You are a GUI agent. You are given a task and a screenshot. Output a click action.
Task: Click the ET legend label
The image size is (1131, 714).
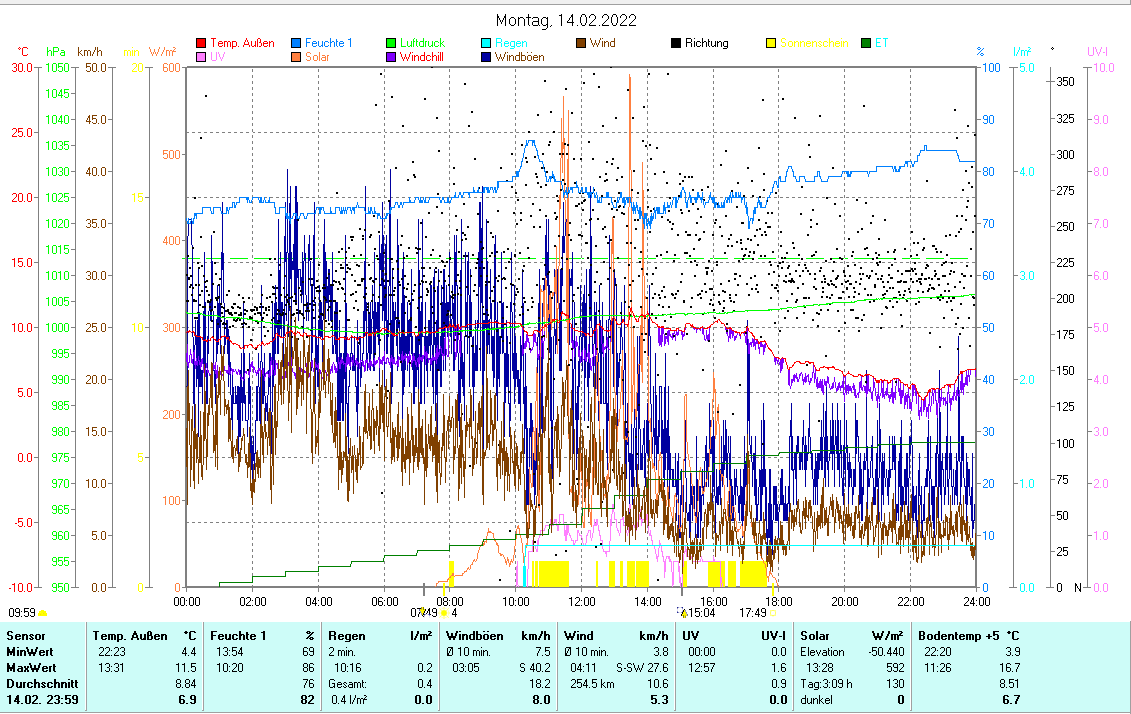click(x=881, y=44)
